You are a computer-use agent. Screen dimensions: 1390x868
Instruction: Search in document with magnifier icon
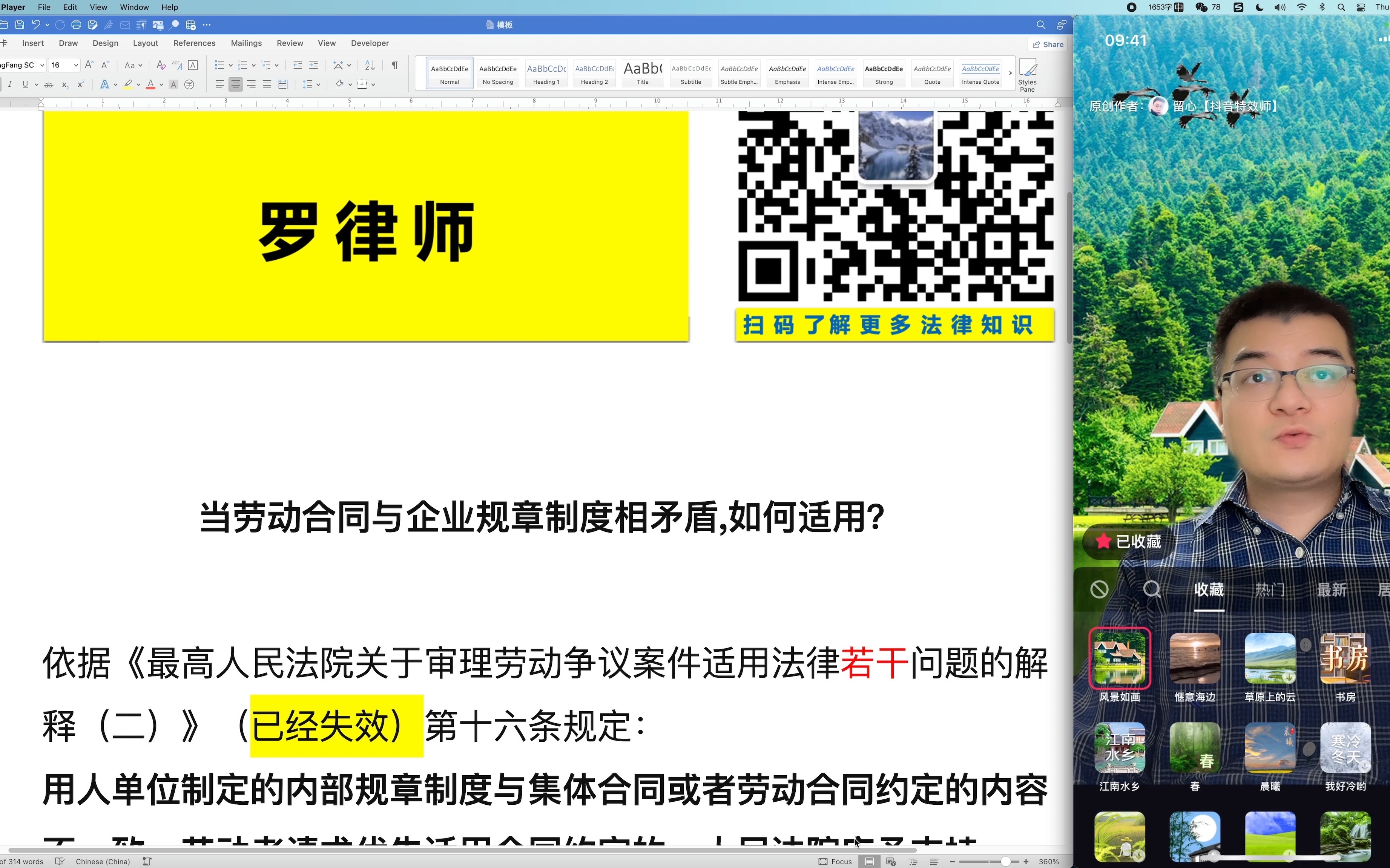pos(1040,24)
